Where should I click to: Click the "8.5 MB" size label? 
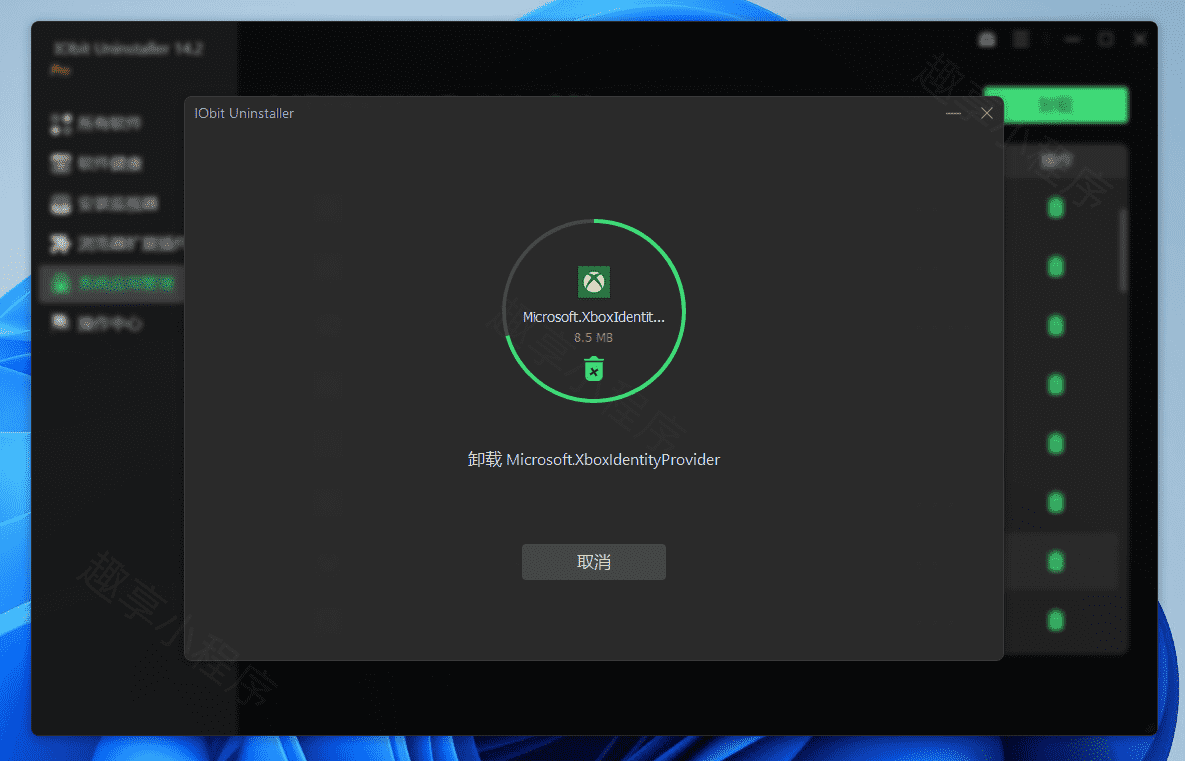[x=593, y=338]
